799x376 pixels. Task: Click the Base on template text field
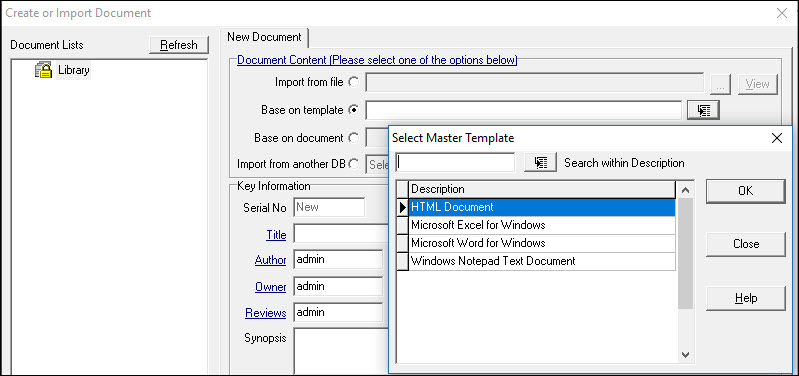[523, 110]
